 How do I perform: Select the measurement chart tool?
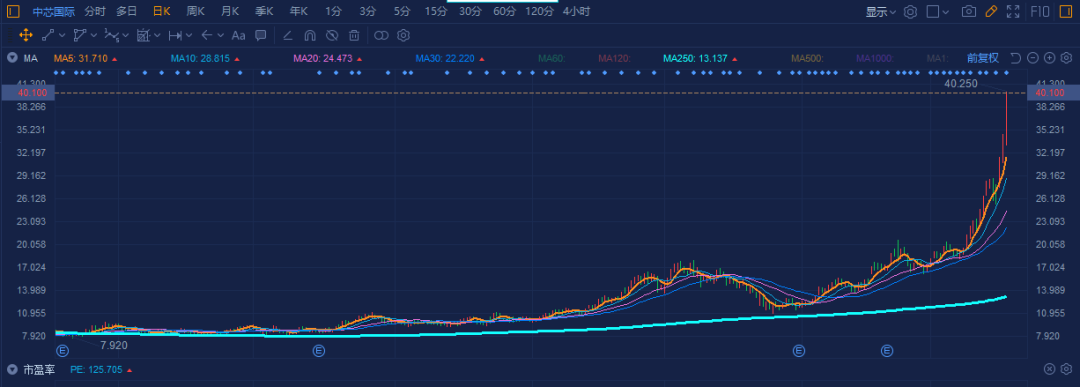click(x=143, y=35)
